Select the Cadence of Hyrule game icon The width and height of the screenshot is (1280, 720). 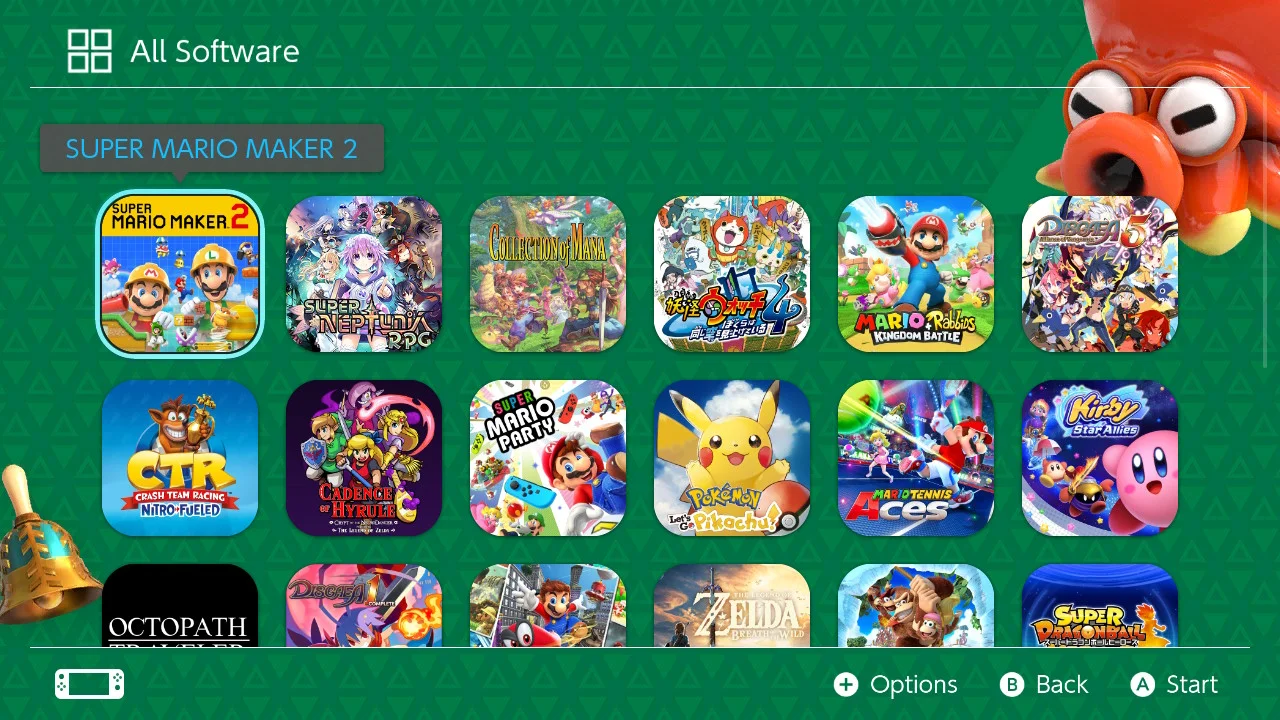364,457
